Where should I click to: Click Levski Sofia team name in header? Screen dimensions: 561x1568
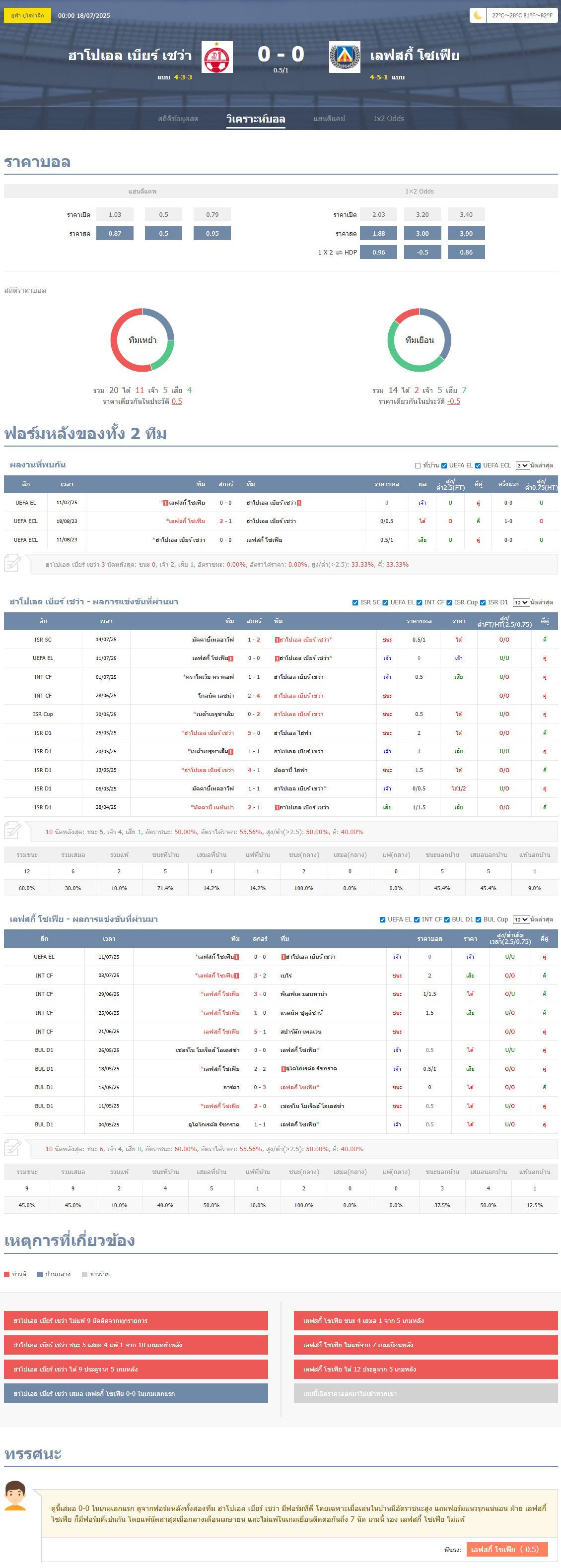(415, 56)
